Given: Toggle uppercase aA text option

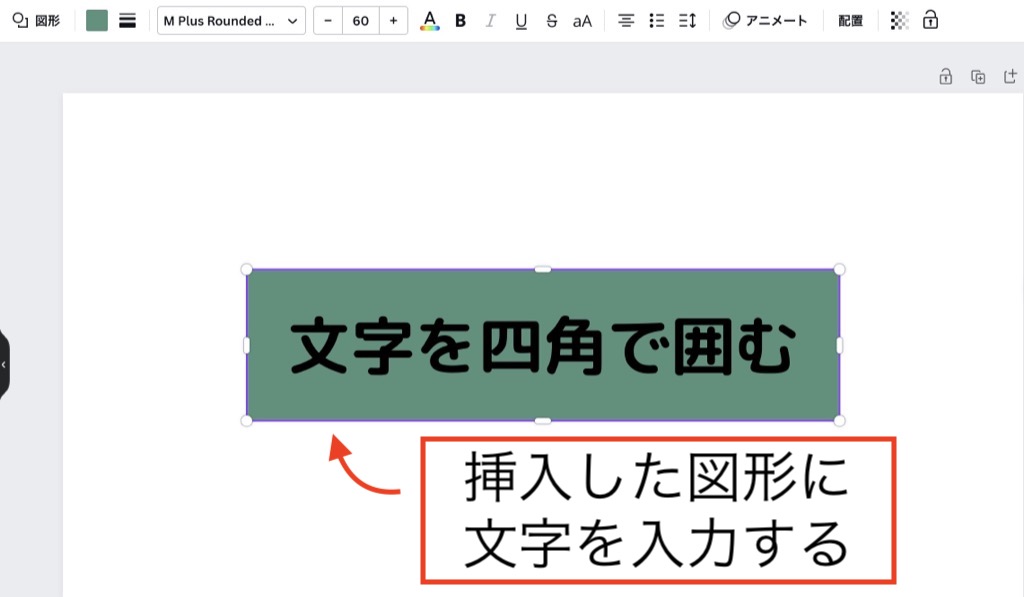Looking at the screenshot, I should coord(582,22).
